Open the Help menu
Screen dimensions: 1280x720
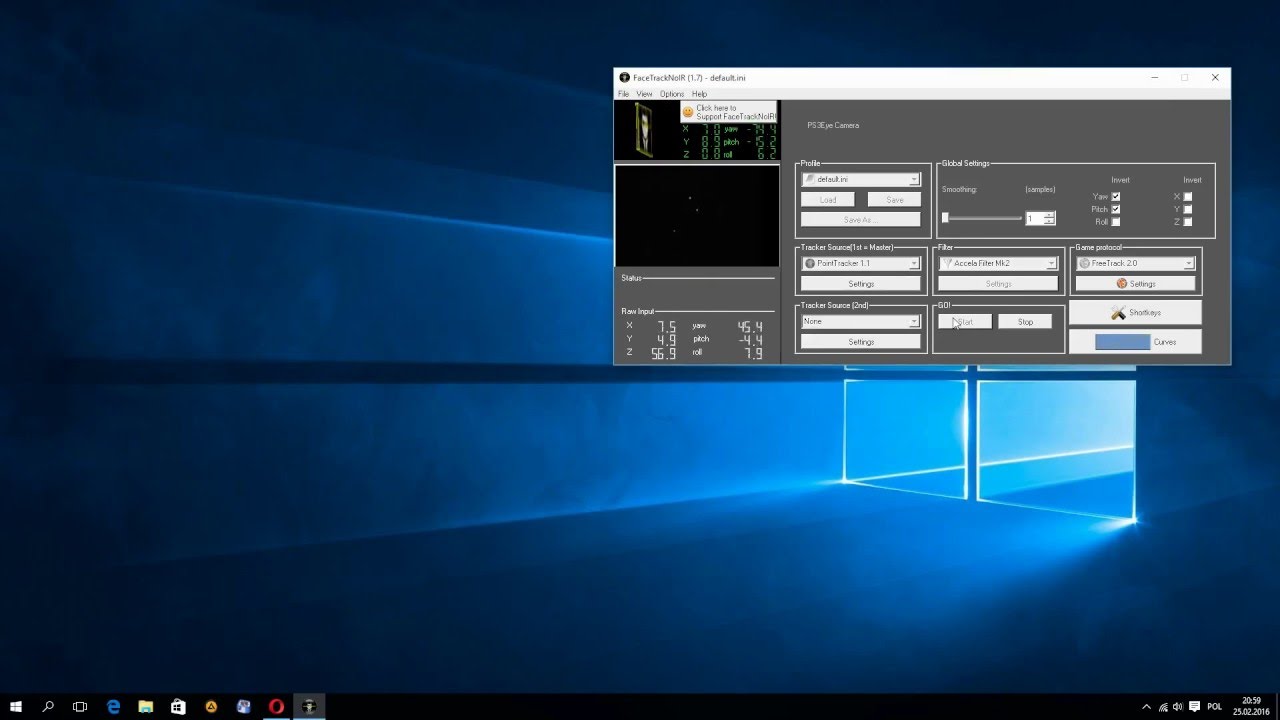click(699, 94)
